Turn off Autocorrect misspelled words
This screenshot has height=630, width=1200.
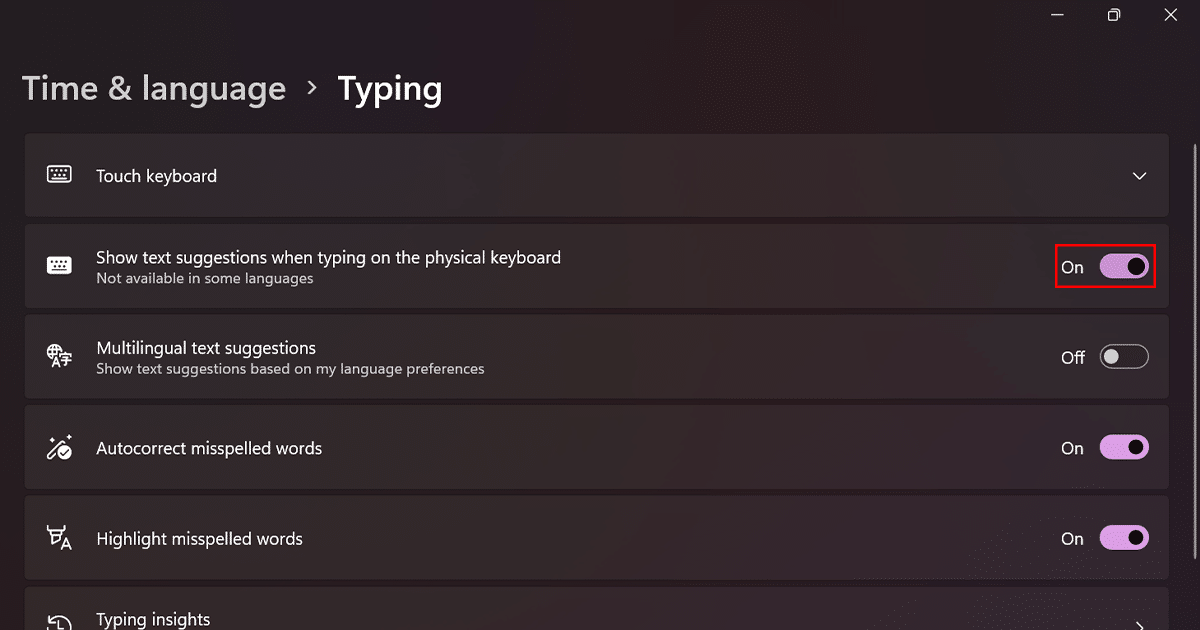(1124, 448)
